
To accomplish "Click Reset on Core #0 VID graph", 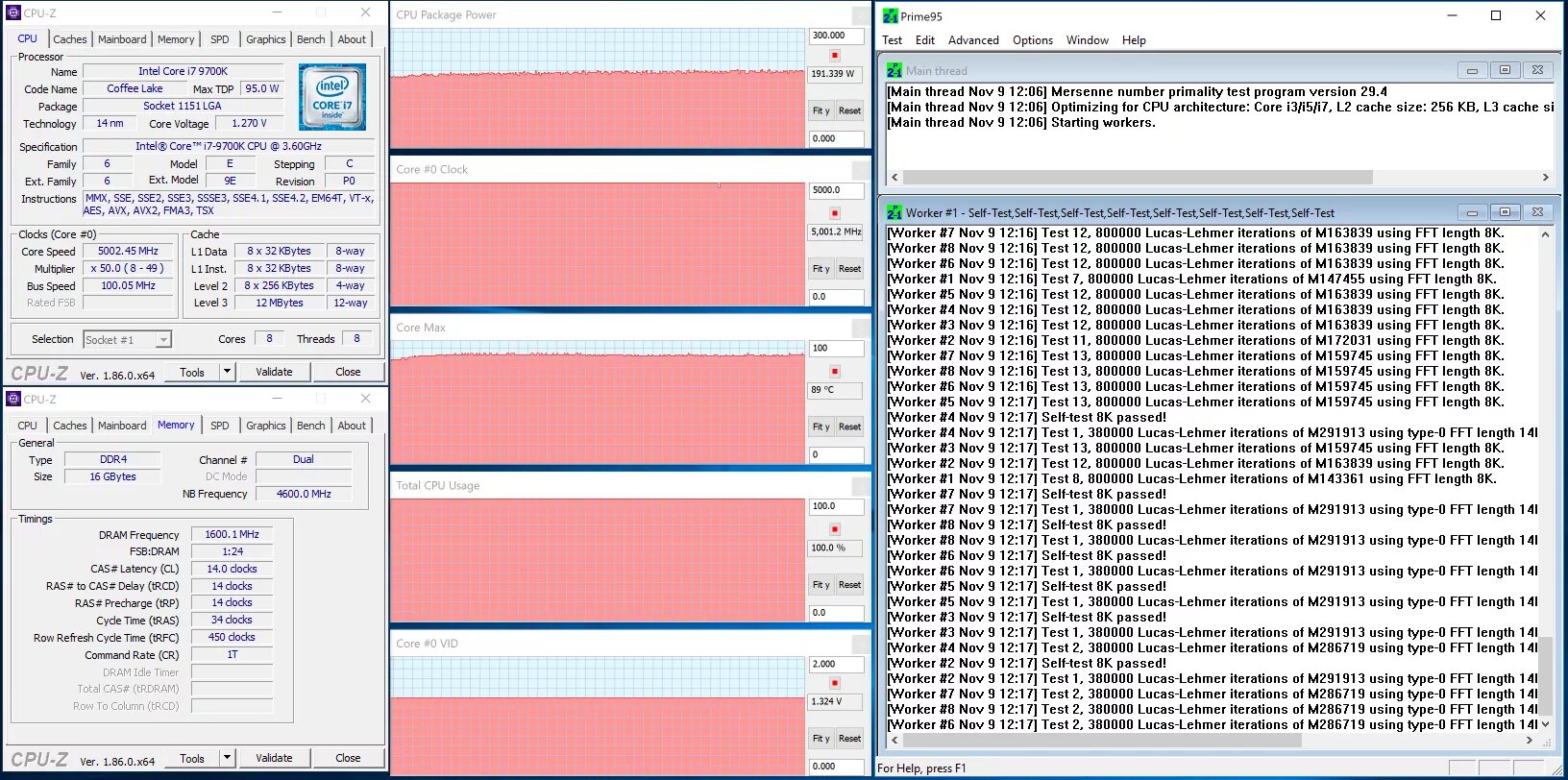I will coord(849,739).
